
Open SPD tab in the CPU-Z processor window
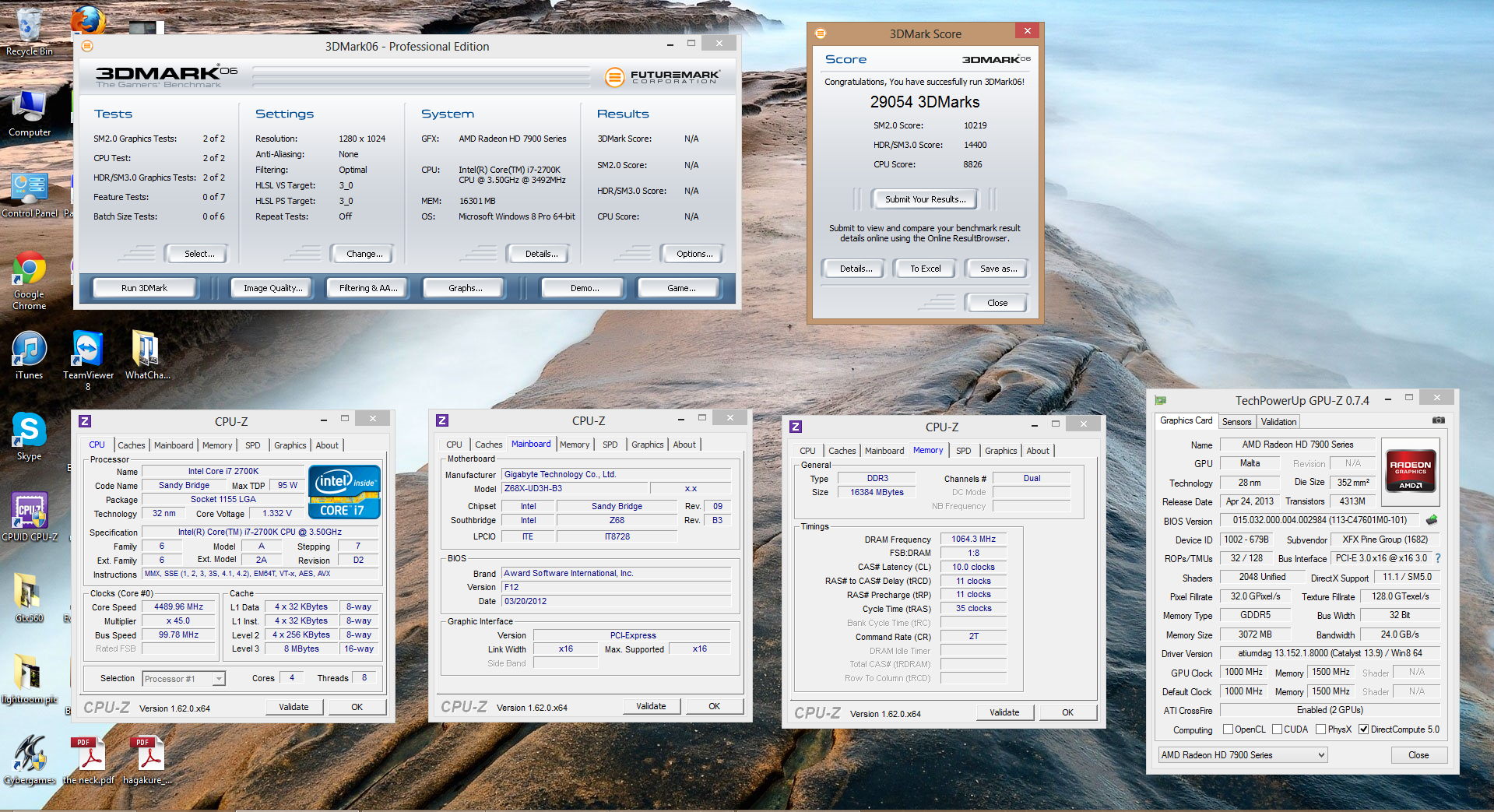click(x=252, y=445)
